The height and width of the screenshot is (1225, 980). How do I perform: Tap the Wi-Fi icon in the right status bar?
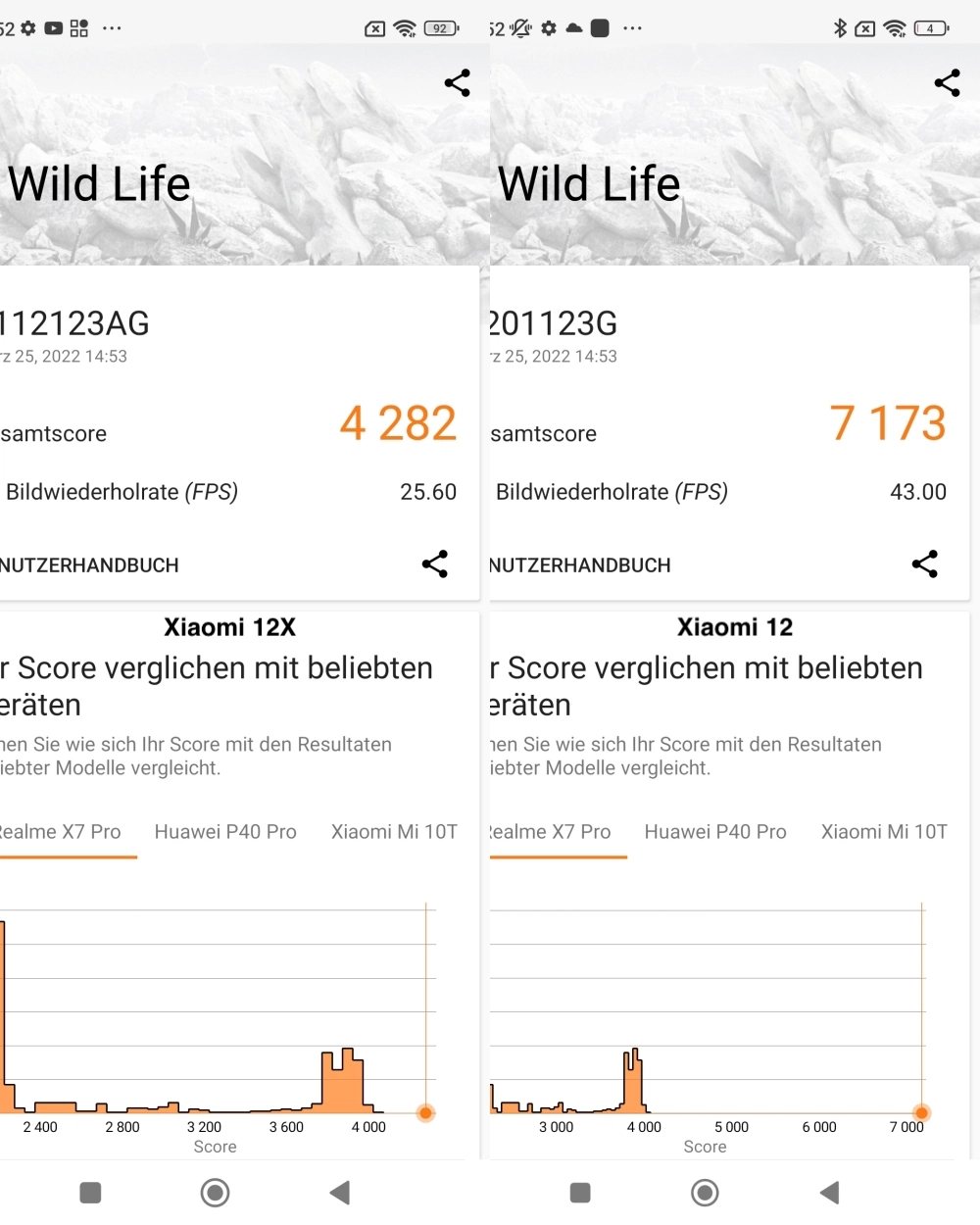point(895,28)
